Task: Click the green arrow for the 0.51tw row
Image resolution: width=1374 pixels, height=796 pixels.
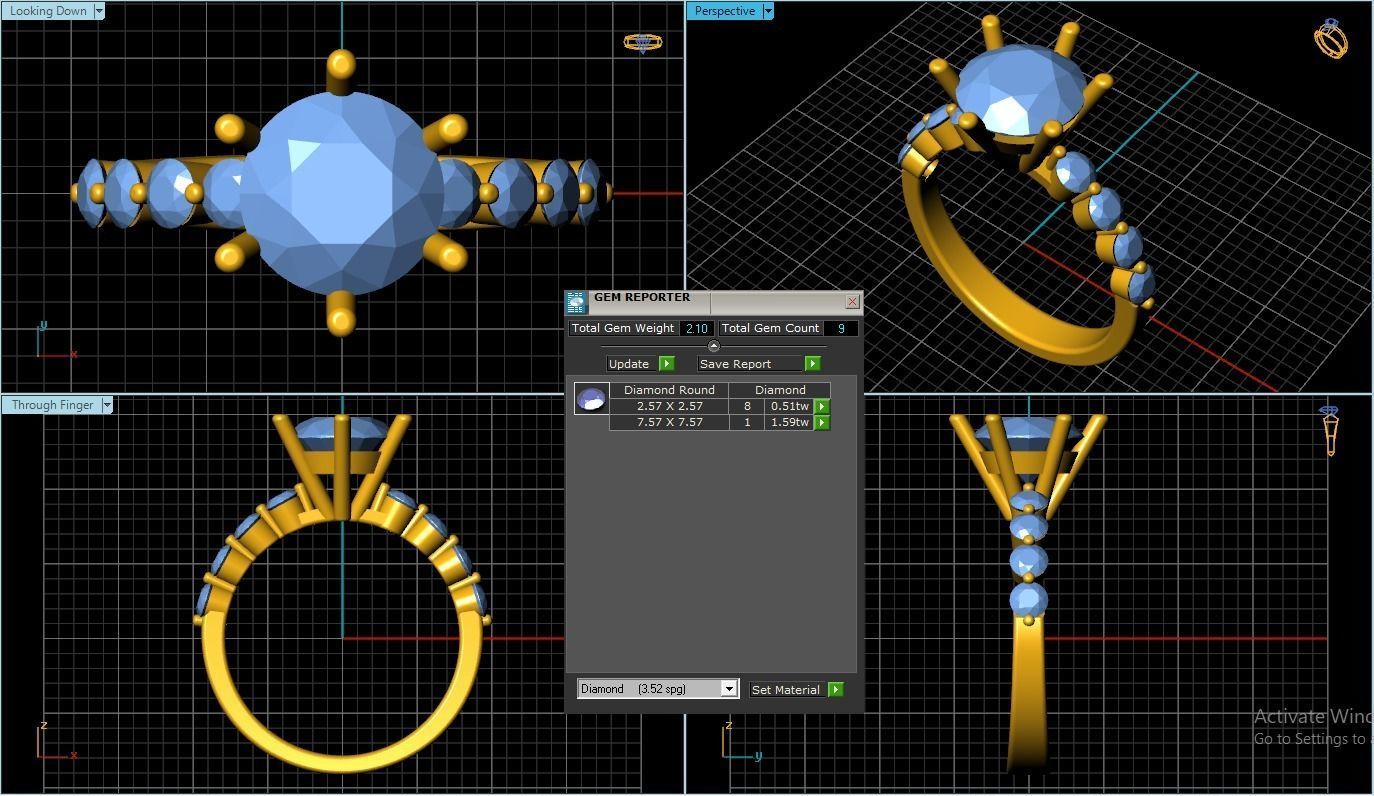Action: [822, 407]
